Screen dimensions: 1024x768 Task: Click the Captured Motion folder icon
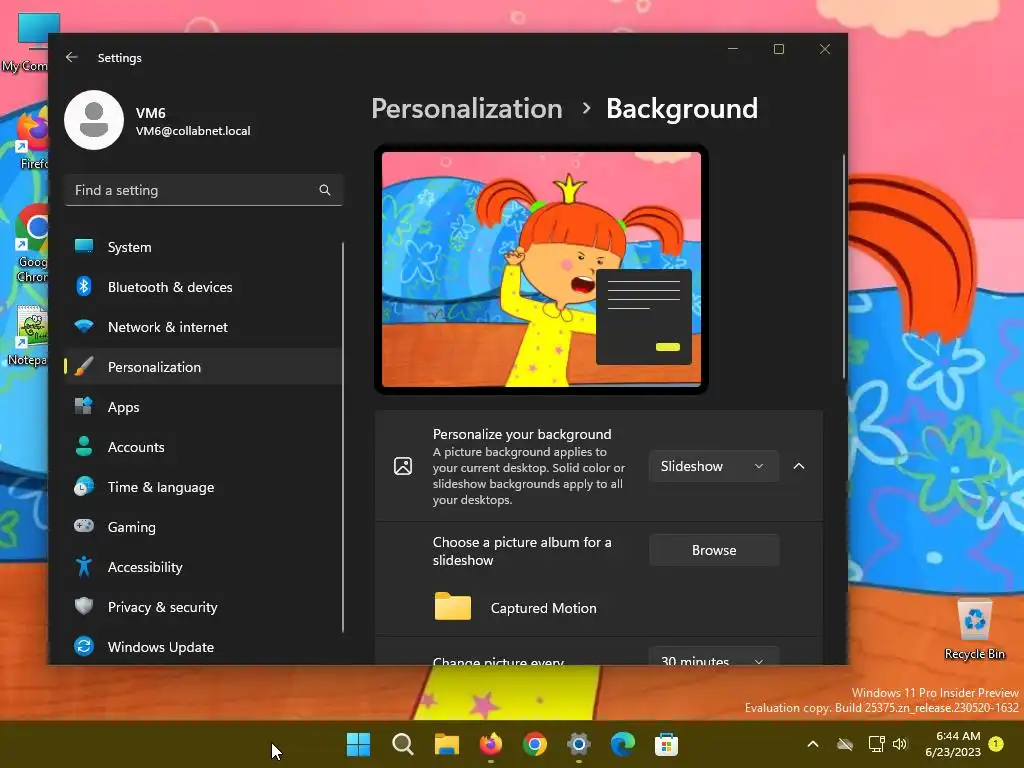(x=453, y=607)
